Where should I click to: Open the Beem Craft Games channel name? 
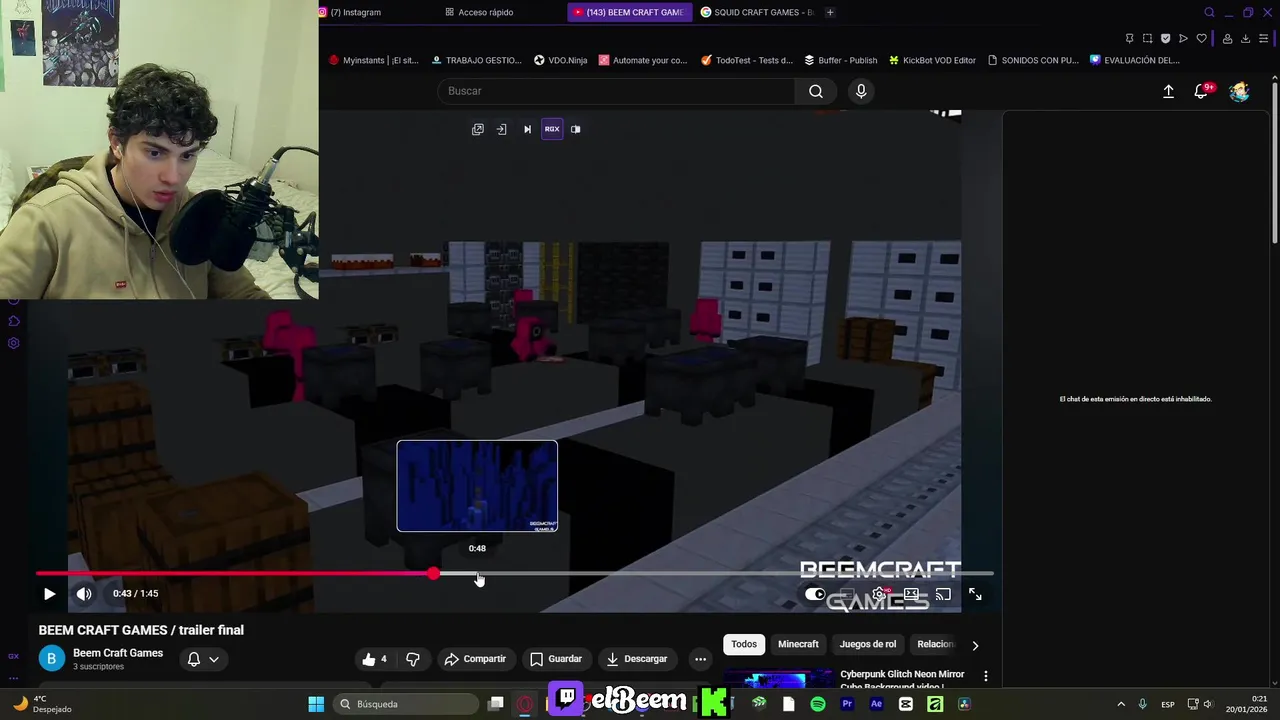118,653
